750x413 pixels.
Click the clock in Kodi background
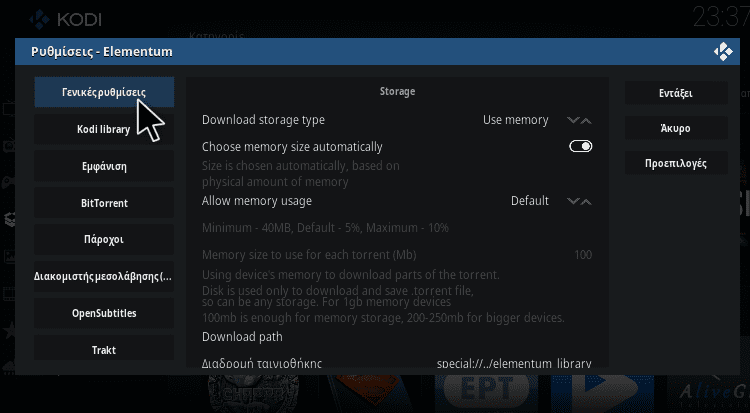click(721, 17)
